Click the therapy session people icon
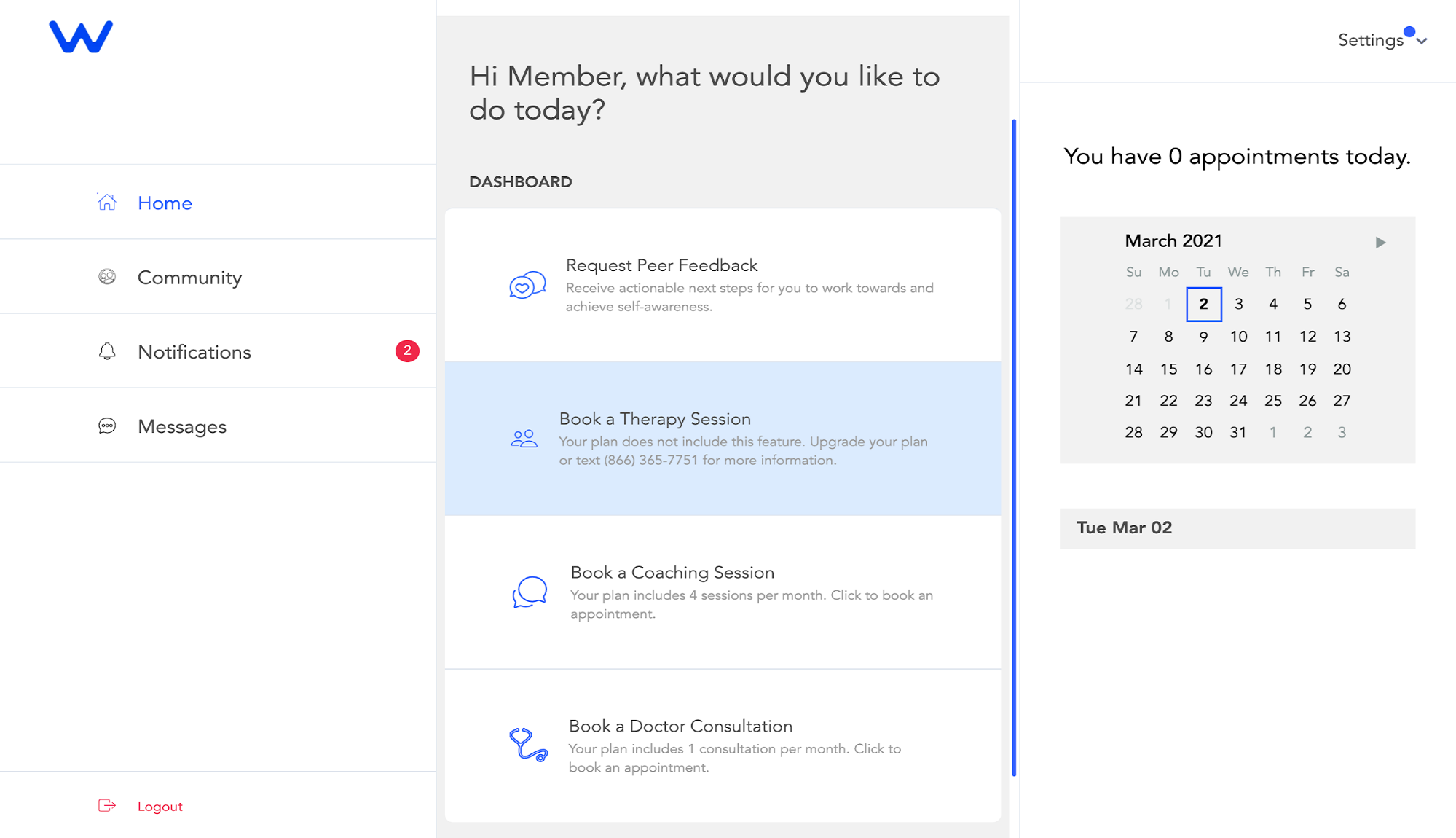Screen dimensions: 1456x838 (x=524, y=438)
